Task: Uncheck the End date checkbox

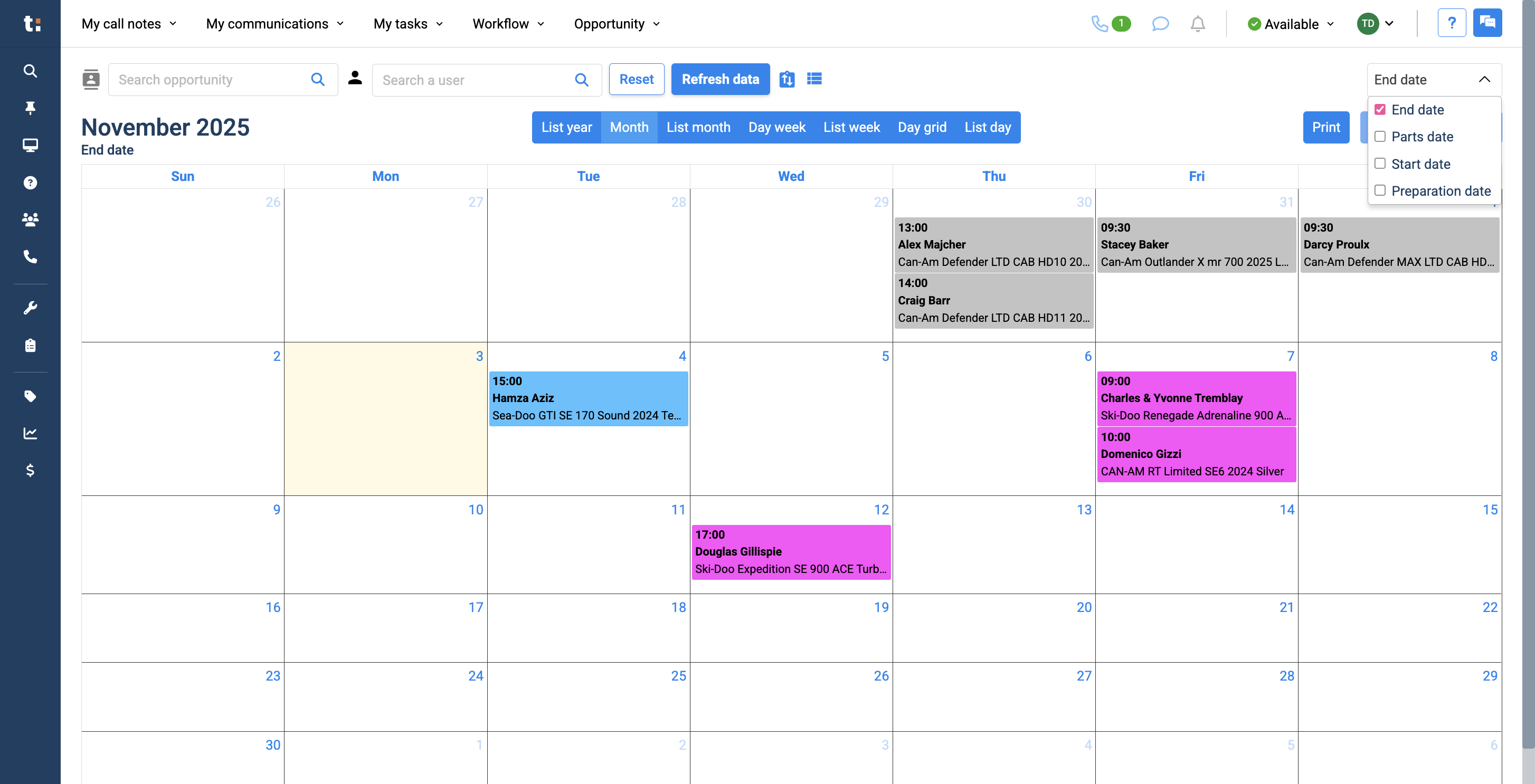Action: coord(1380,109)
